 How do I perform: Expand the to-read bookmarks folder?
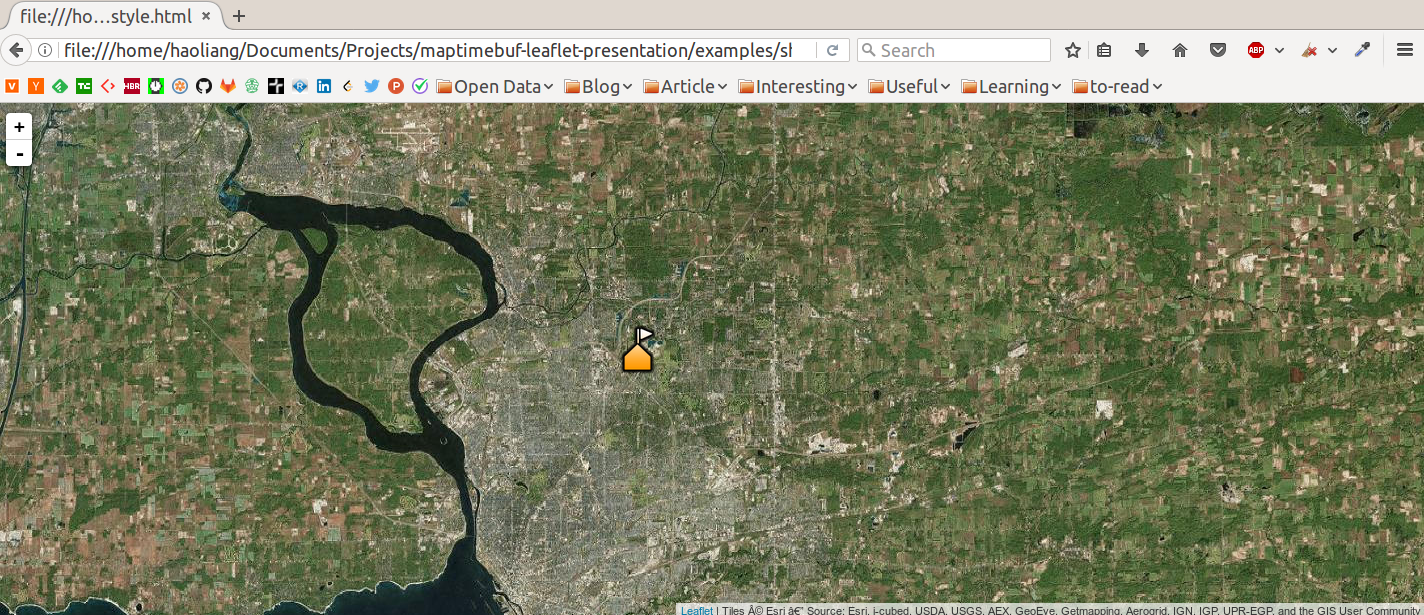click(x=1118, y=87)
